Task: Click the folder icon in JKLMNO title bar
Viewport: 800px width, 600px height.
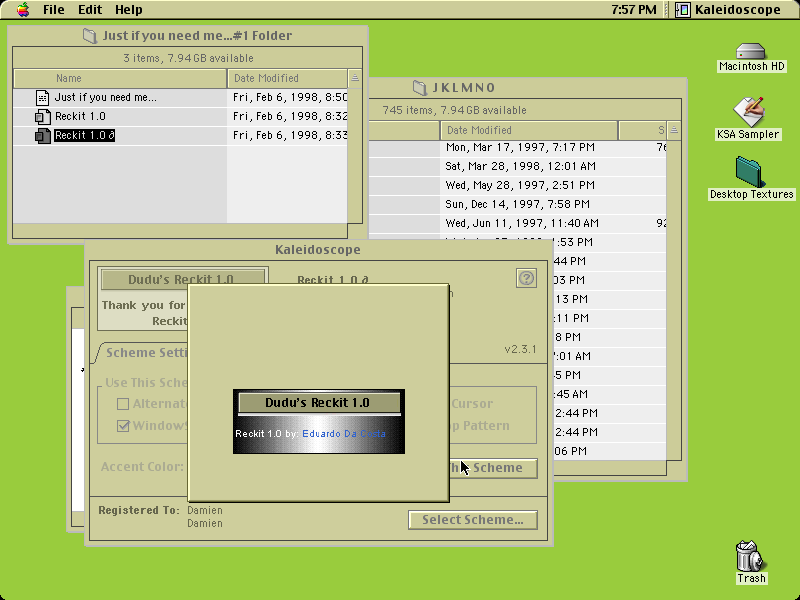Action: [x=419, y=88]
